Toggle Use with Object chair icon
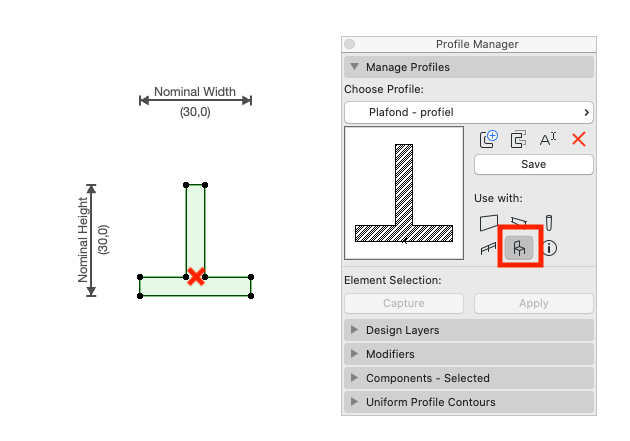630x441 pixels. [x=519, y=248]
